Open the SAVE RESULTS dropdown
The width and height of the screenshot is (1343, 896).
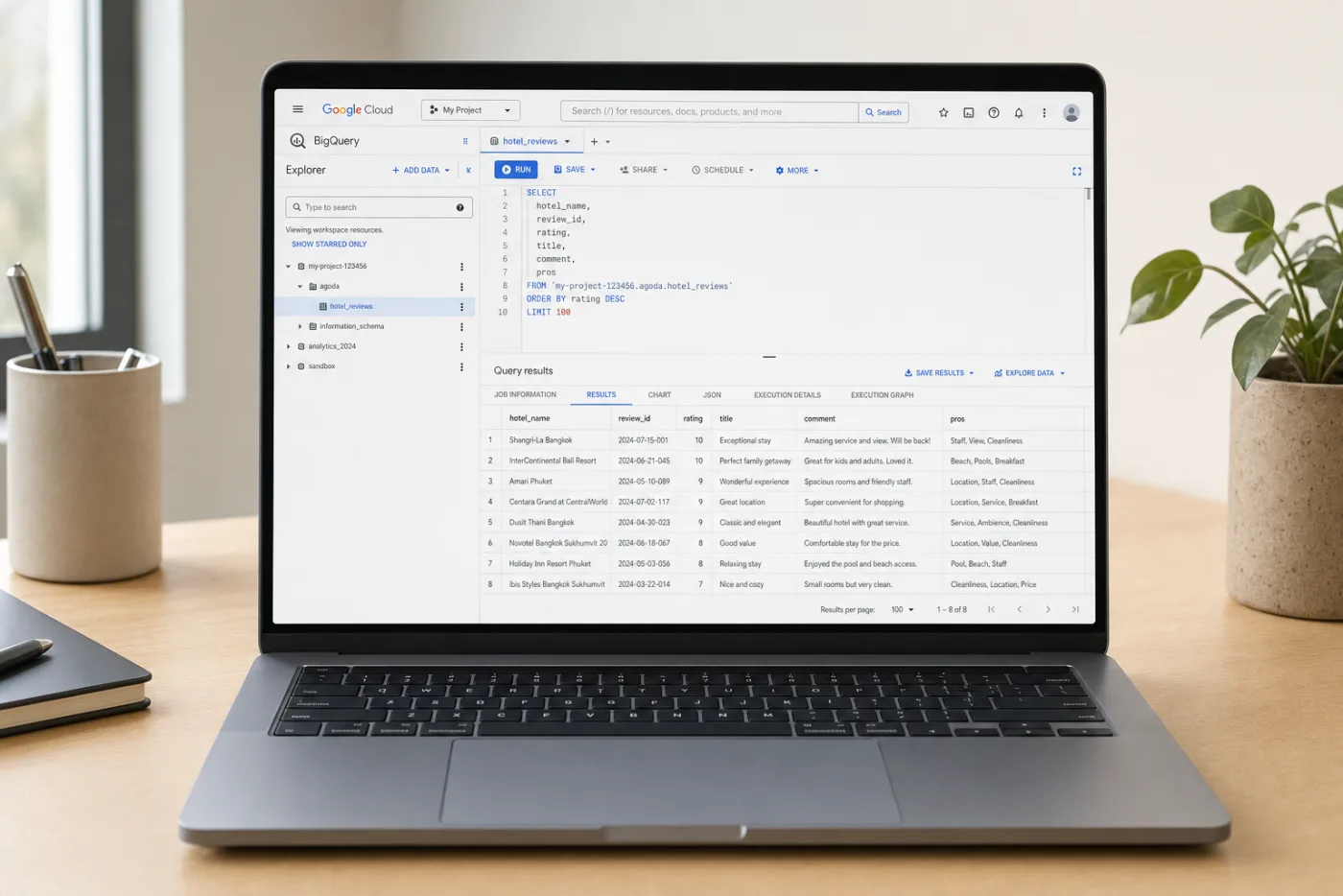pos(939,372)
